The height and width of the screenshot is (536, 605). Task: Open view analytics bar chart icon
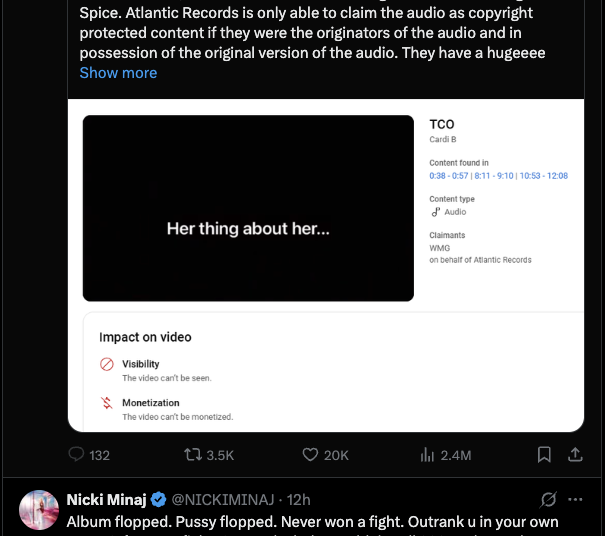pos(427,454)
